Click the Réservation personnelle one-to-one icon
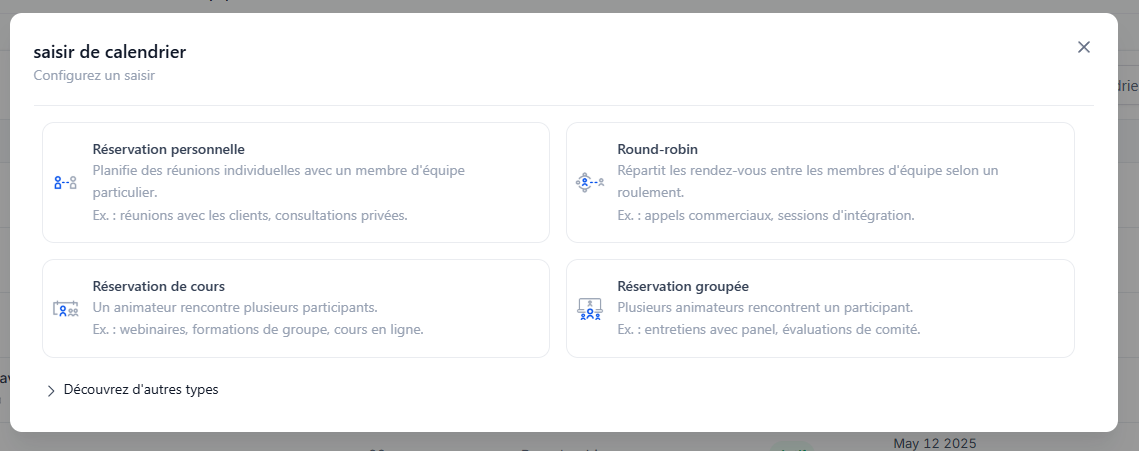1139x451 pixels. click(65, 182)
